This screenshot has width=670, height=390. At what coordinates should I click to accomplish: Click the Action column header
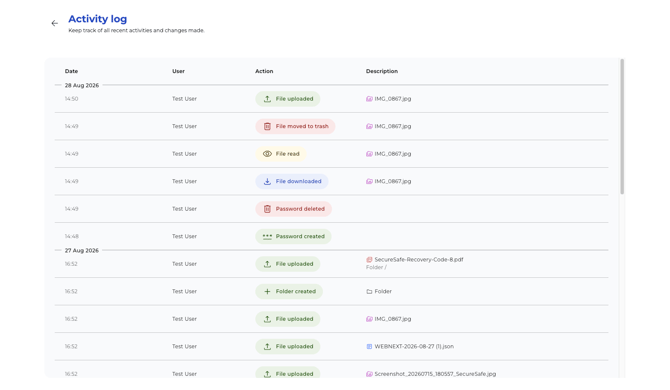(264, 71)
